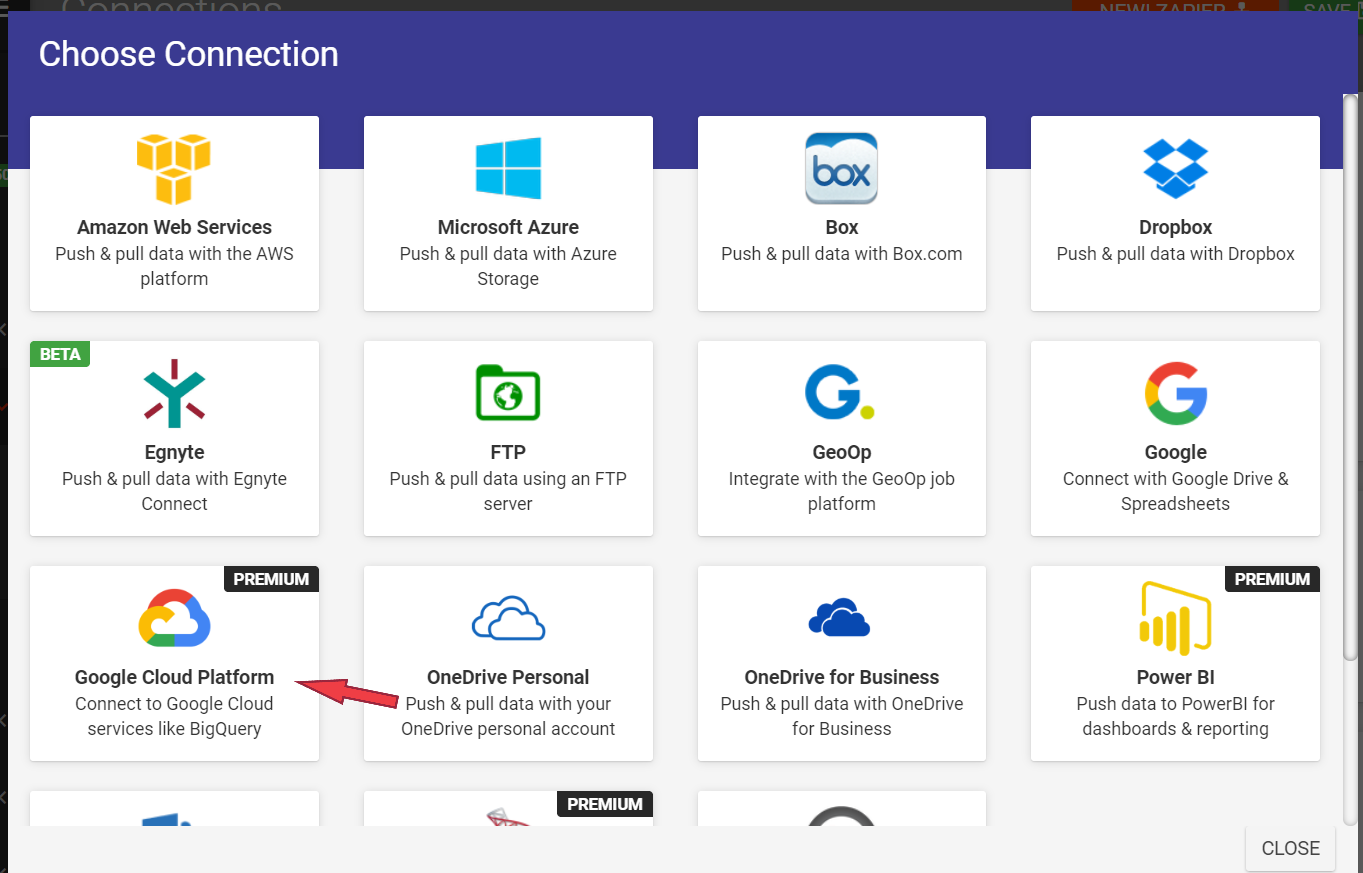Click "Connect to Google Cloud services like BigQuery"

pos(174,716)
